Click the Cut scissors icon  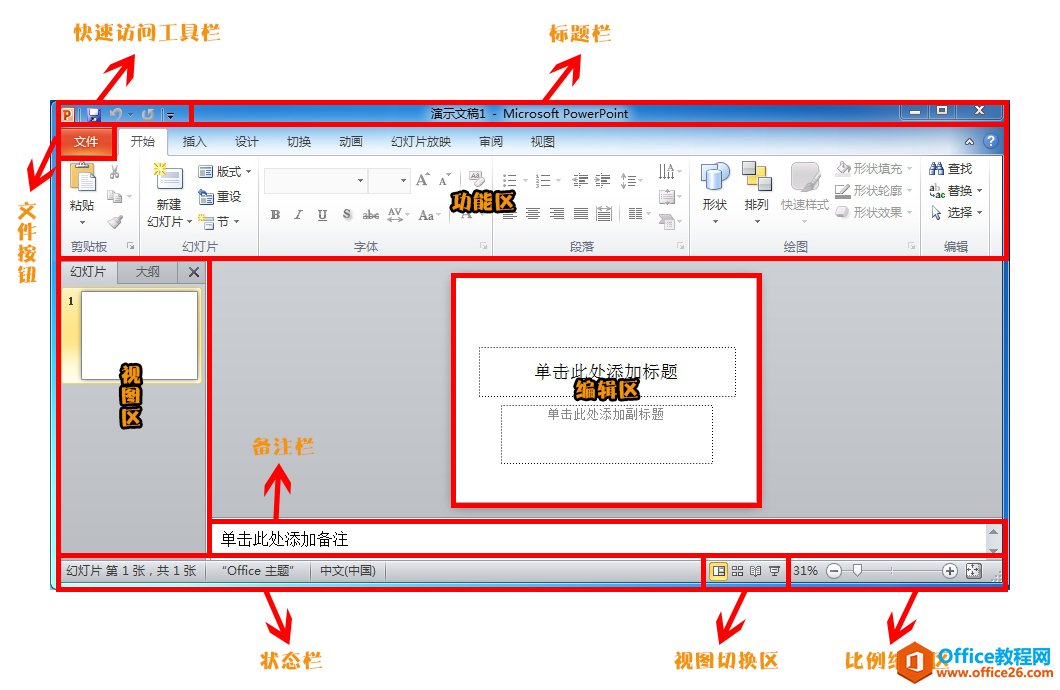coord(115,172)
